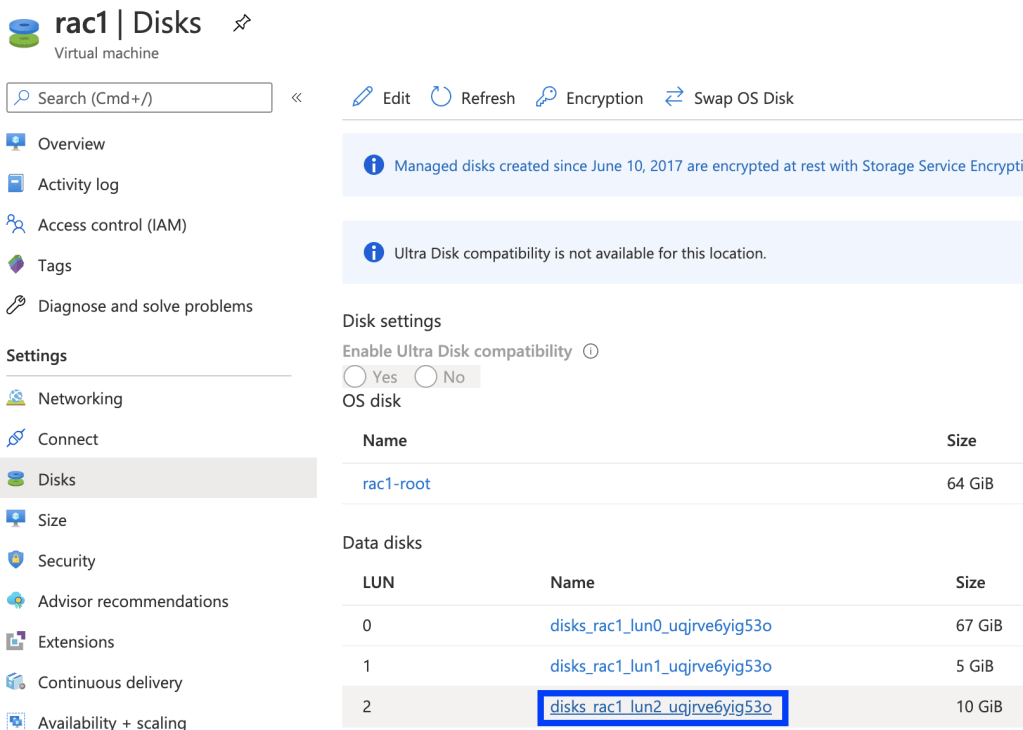The height and width of the screenshot is (730, 1023).
Task: Select the Yes radio button for Ultra Disk
Action: pyautogui.click(x=354, y=377)
